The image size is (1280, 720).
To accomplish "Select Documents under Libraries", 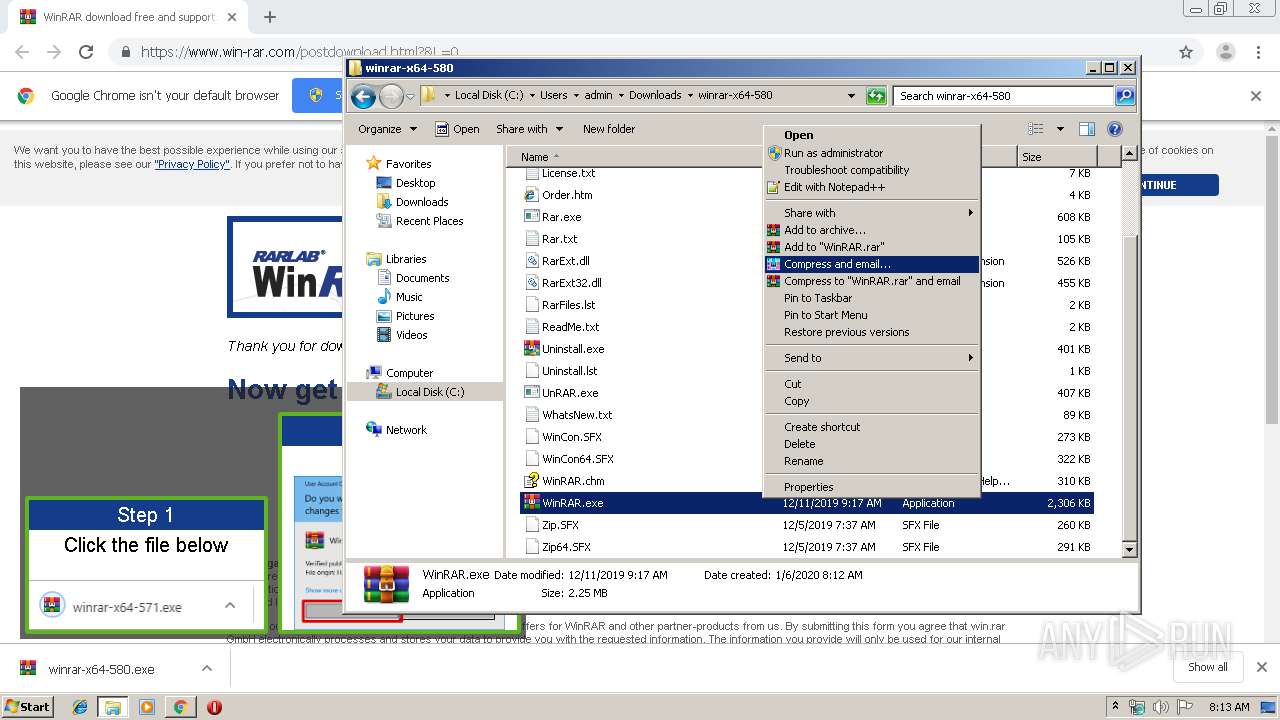I will [422, 278].
